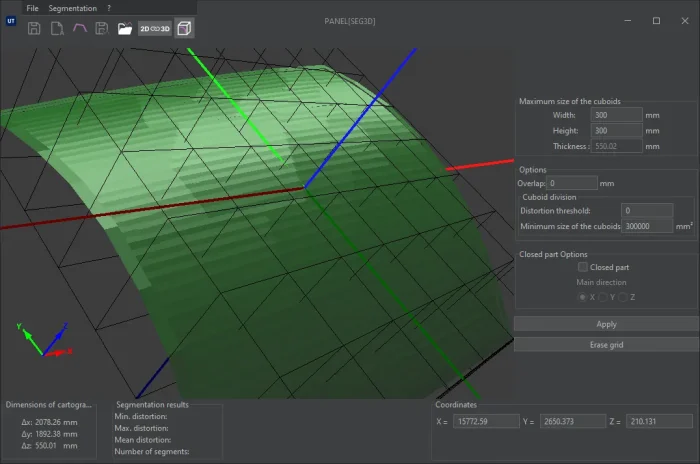Screen dimensions: 700x464
Task: Open the File menu
Action: (x=33, y=7)
